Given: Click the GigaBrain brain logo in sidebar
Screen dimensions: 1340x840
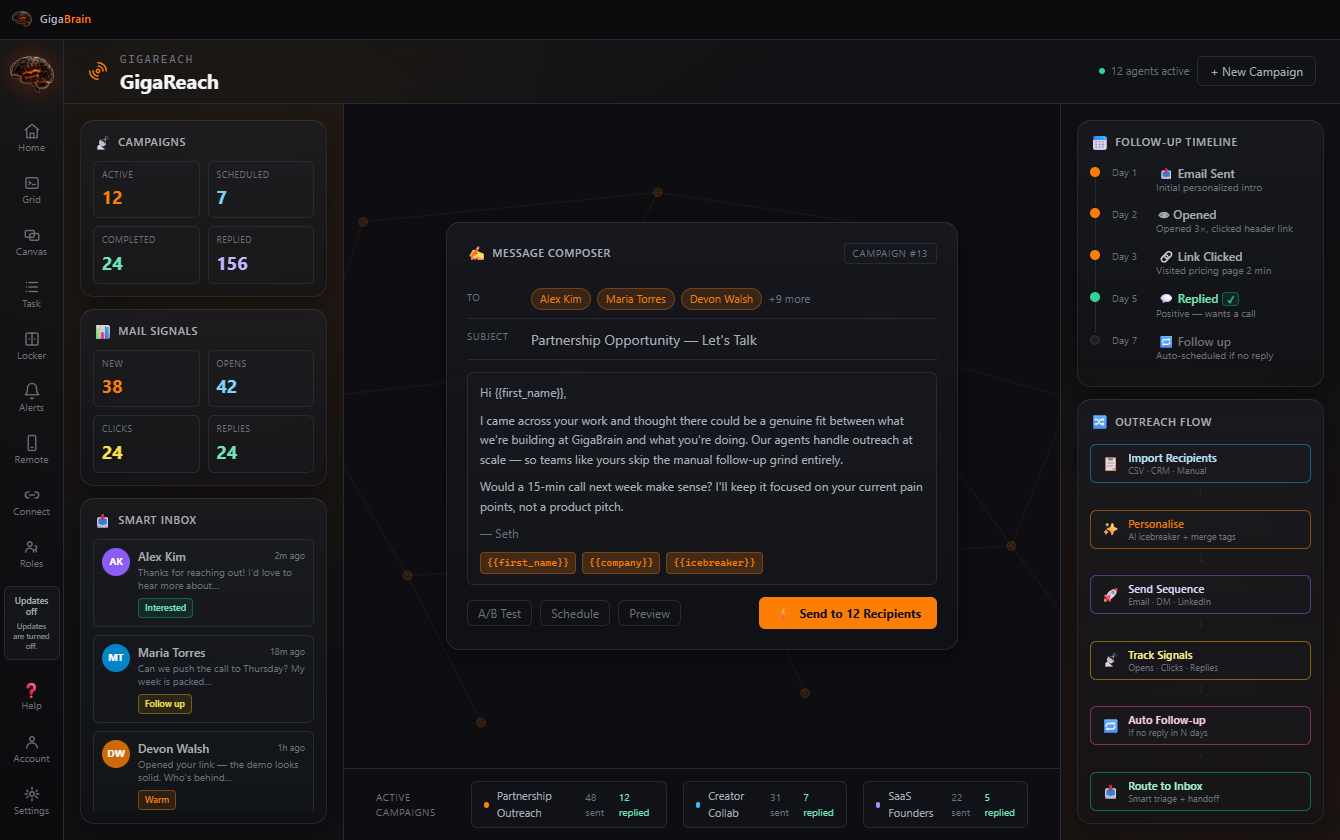Looking at the screenshot, I should 32,73.
